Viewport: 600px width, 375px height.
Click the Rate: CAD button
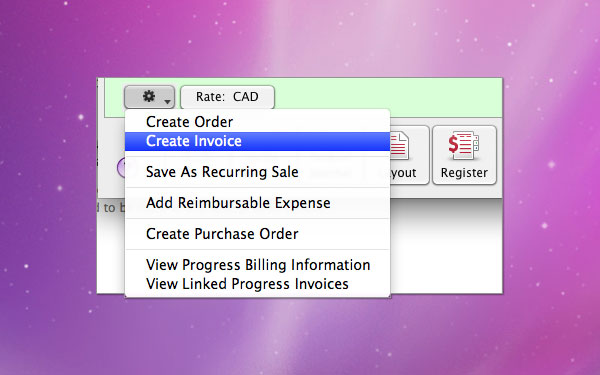(x=227, y=97)
